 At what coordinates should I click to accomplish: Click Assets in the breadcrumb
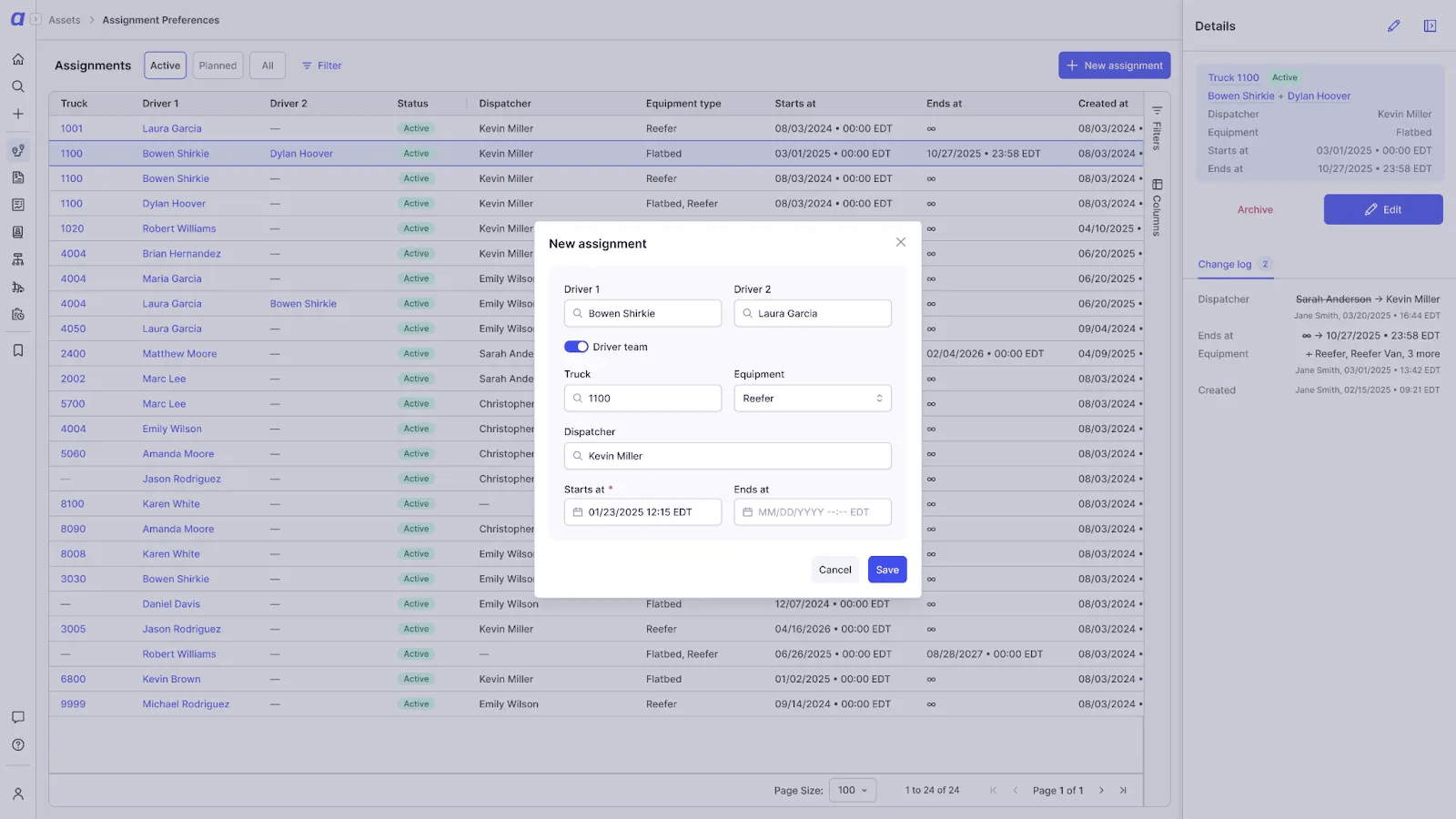(x=65, y=20)
